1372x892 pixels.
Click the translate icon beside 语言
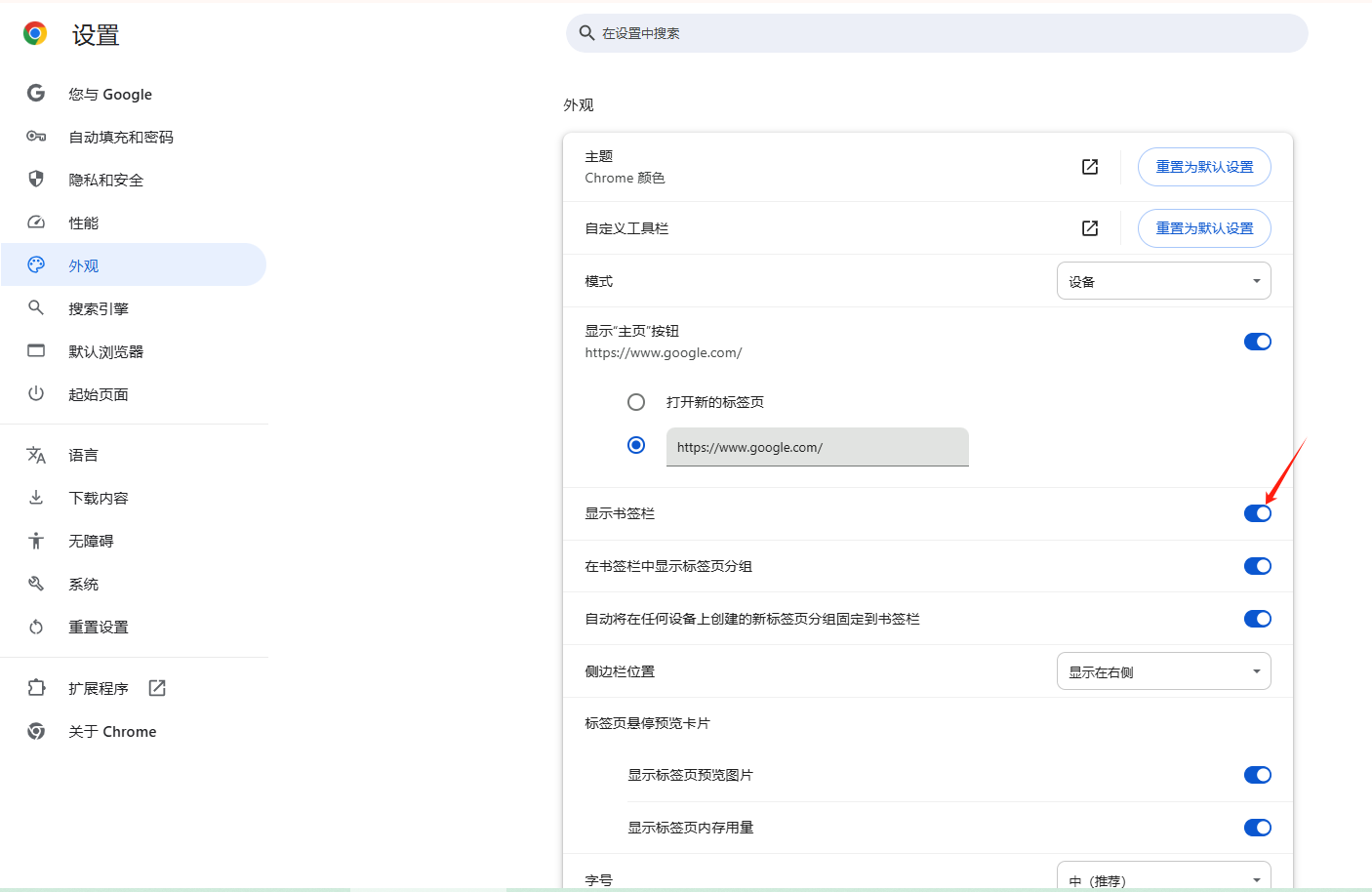pyautogui.click(x=36, y=455)
